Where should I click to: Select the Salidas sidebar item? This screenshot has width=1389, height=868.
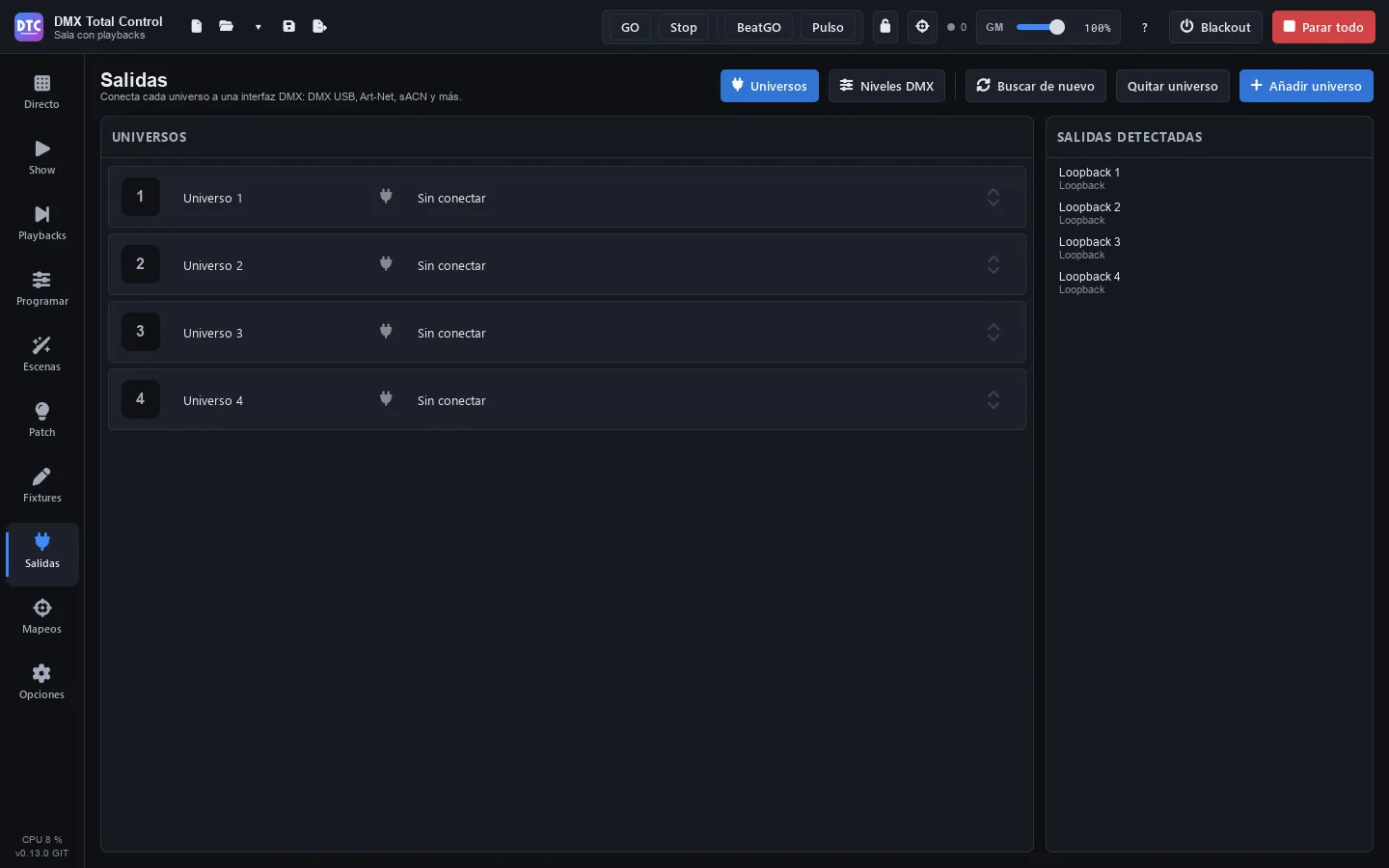point(41,554)
